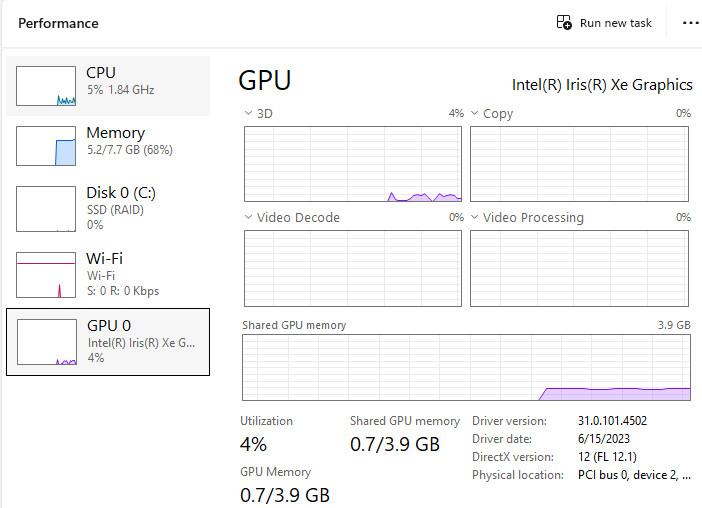This screenshot has width=702, height=508.
Task: Select the Wi-Fi performance entry
Action: (108, 274)
